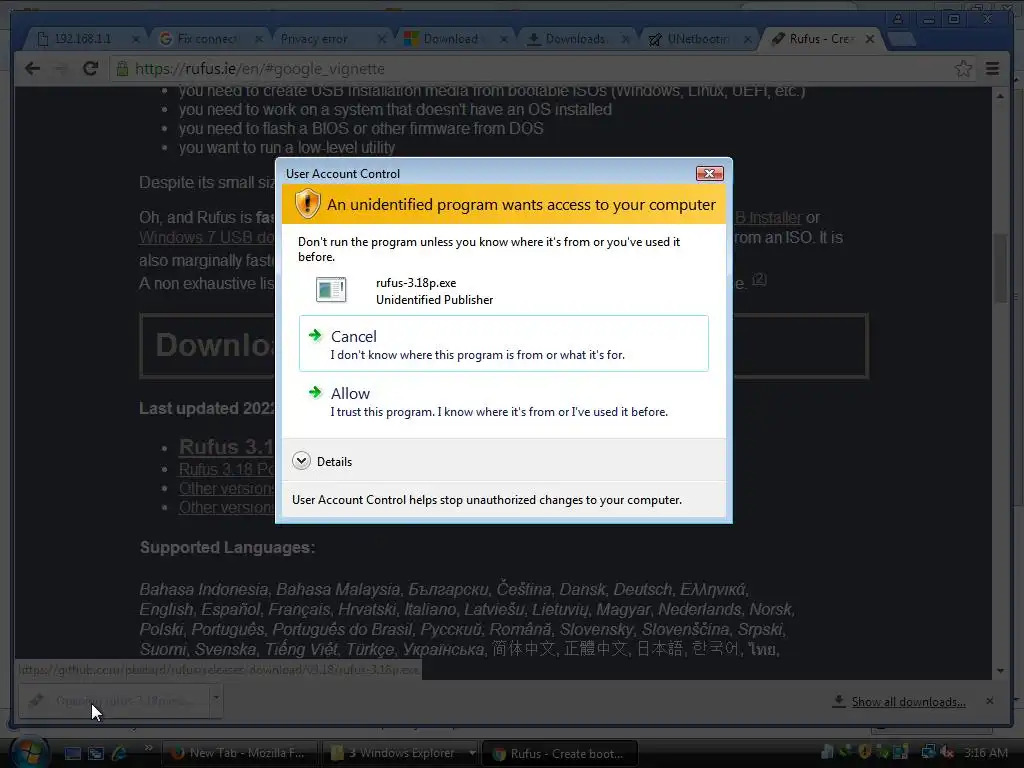
Task: Switch to New Tab - Mozilla Firefox taskbar button
Action: [238, 753]
